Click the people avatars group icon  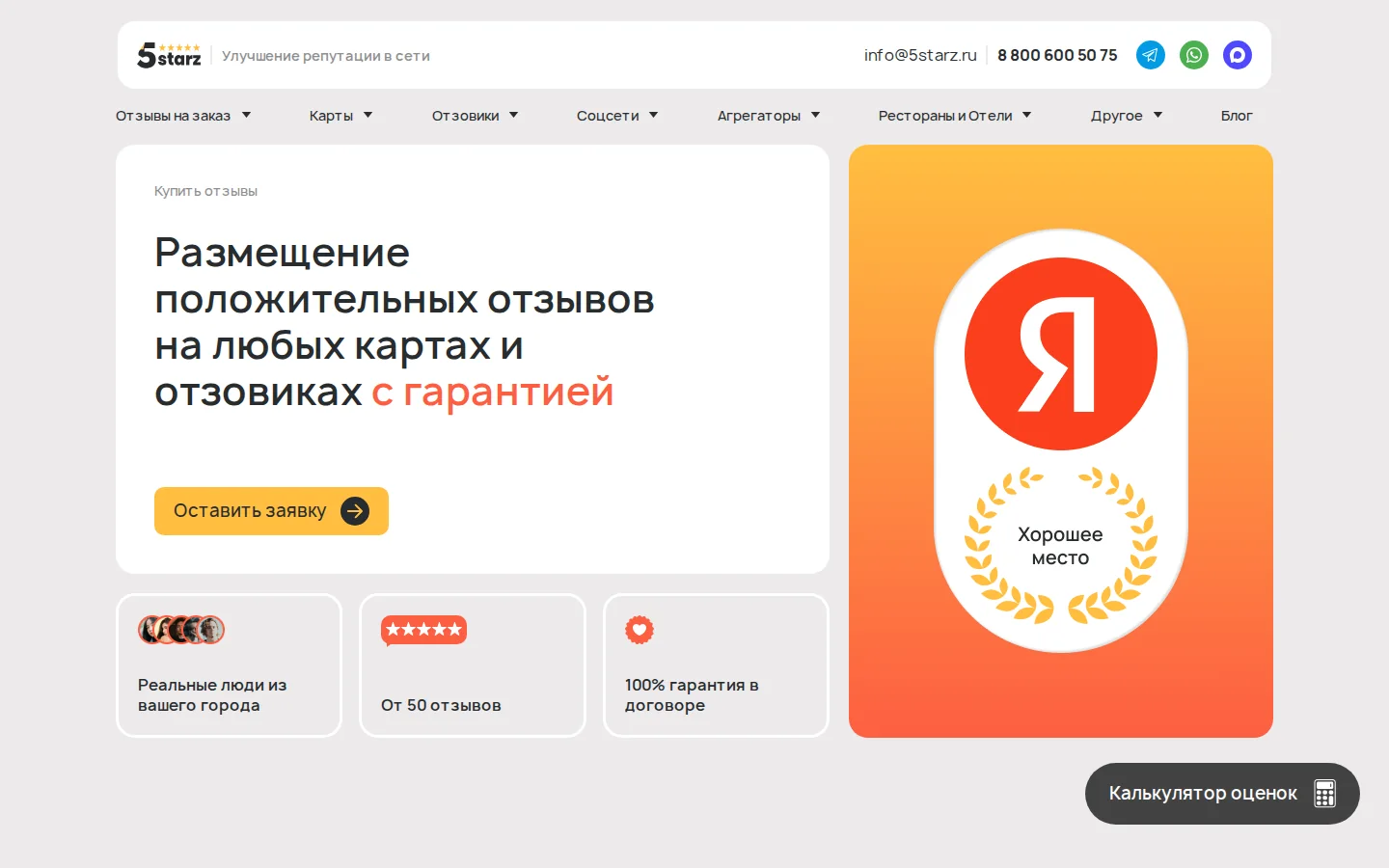click(181, 630)
